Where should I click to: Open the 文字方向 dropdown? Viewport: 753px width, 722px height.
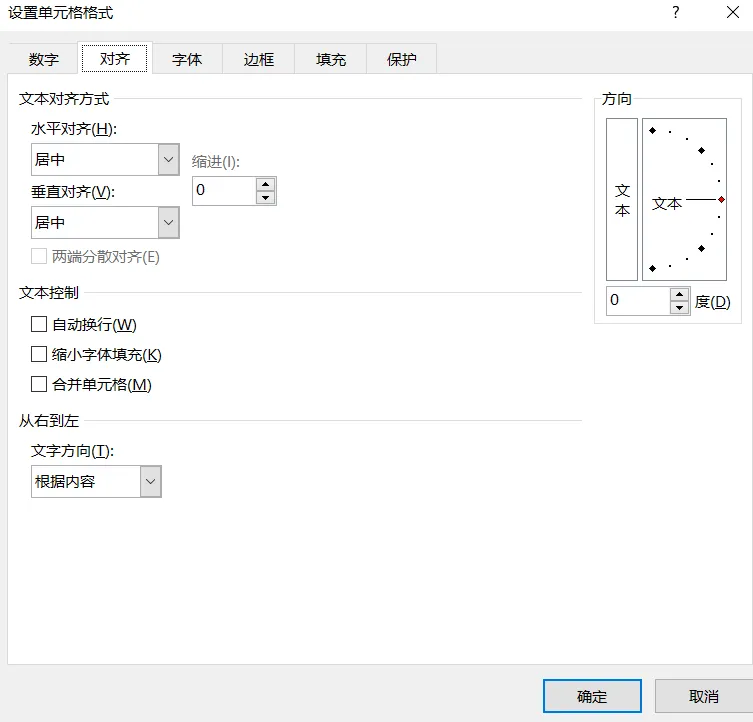tap(150, 482)
